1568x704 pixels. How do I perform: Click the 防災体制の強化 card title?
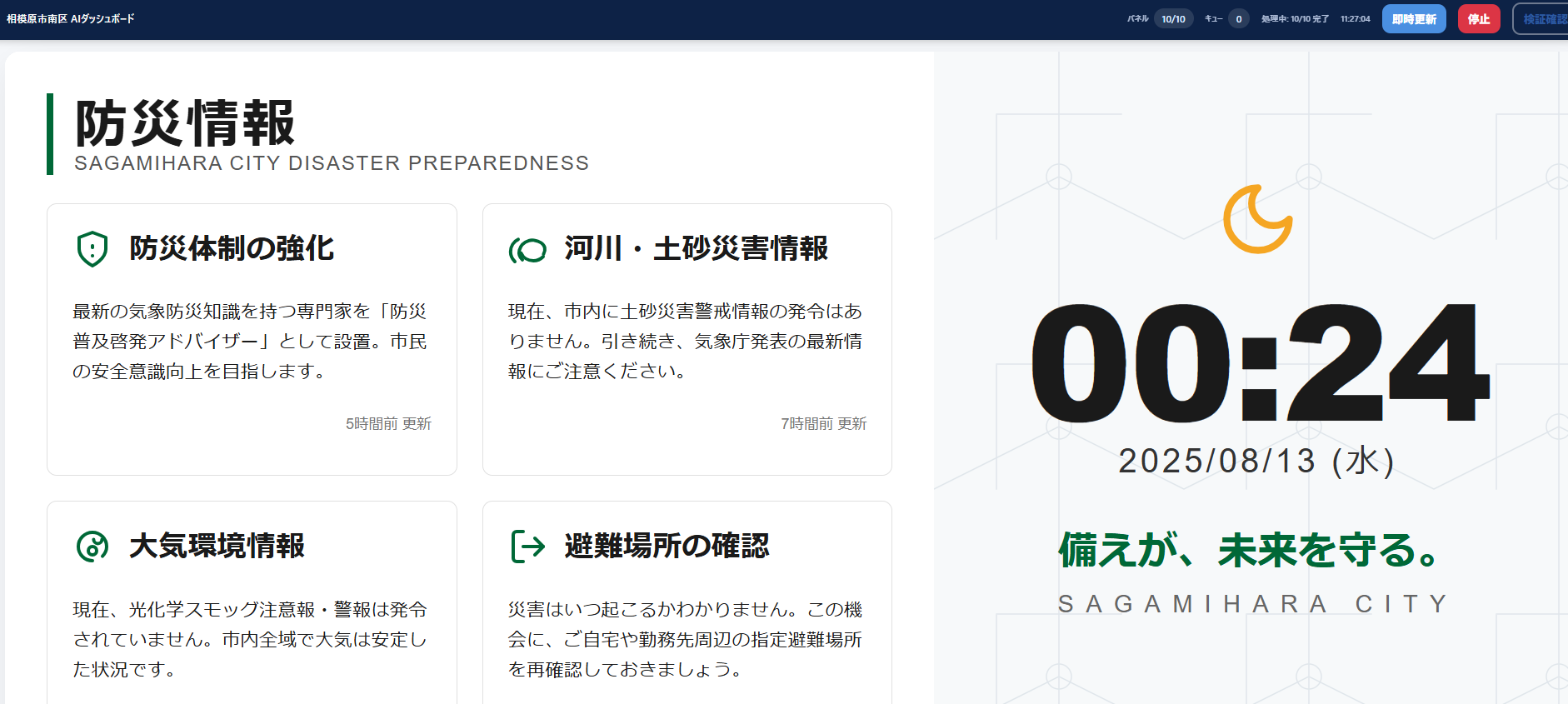tap(232, 248)
